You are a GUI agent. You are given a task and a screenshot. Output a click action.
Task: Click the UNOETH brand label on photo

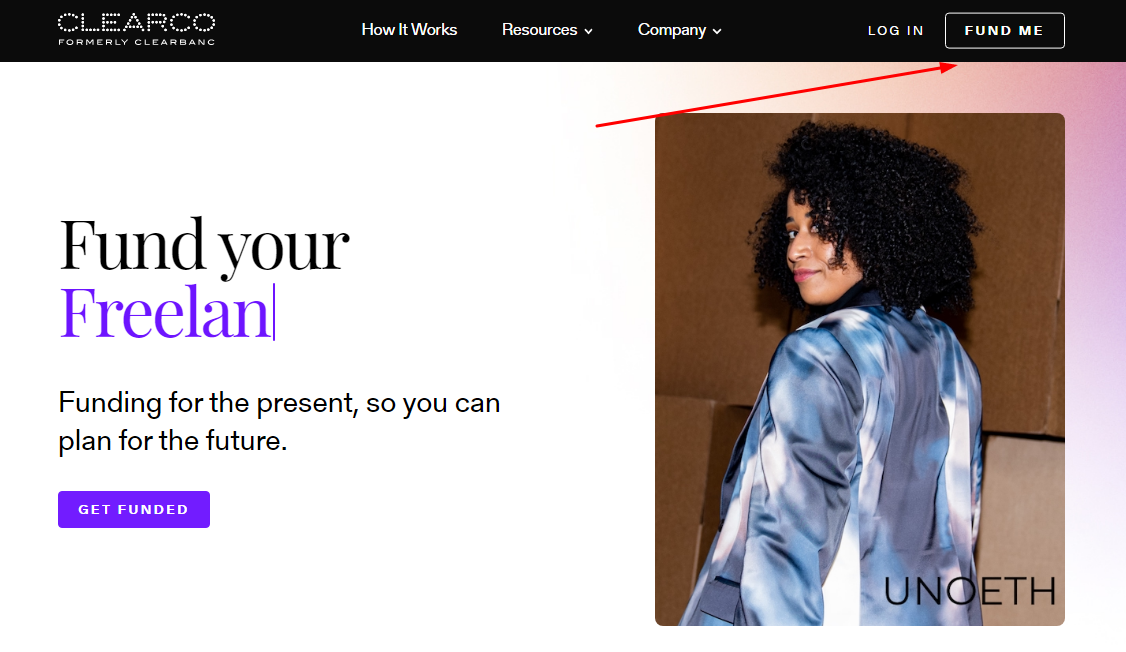point(969,592)
